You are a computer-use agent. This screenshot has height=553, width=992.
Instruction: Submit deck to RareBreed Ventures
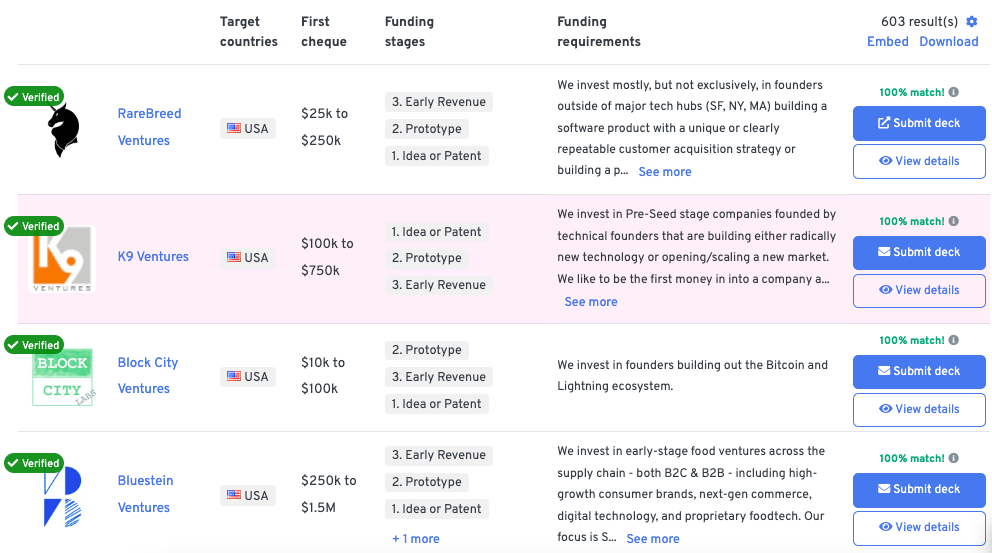(919, 123)
